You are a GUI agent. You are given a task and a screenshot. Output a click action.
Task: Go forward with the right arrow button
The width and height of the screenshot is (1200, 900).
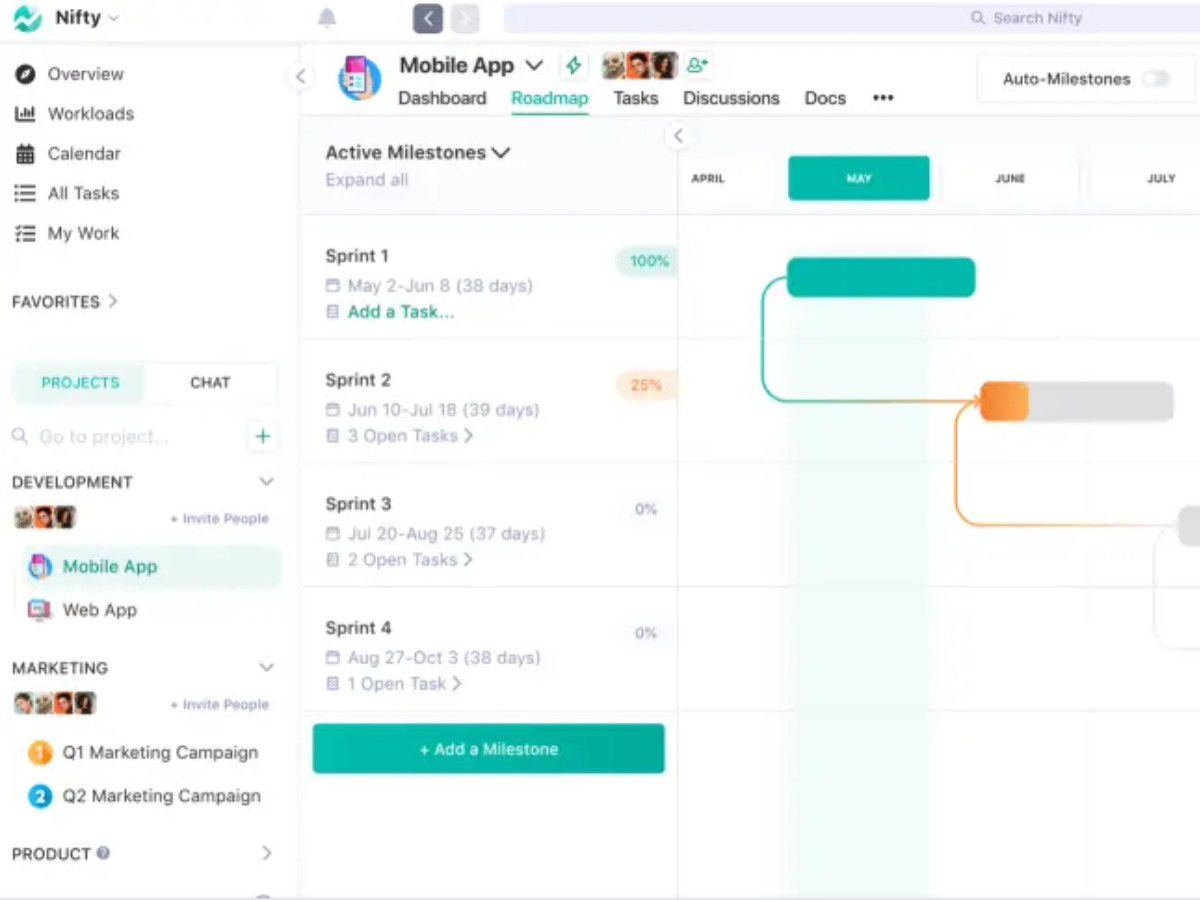464,18
